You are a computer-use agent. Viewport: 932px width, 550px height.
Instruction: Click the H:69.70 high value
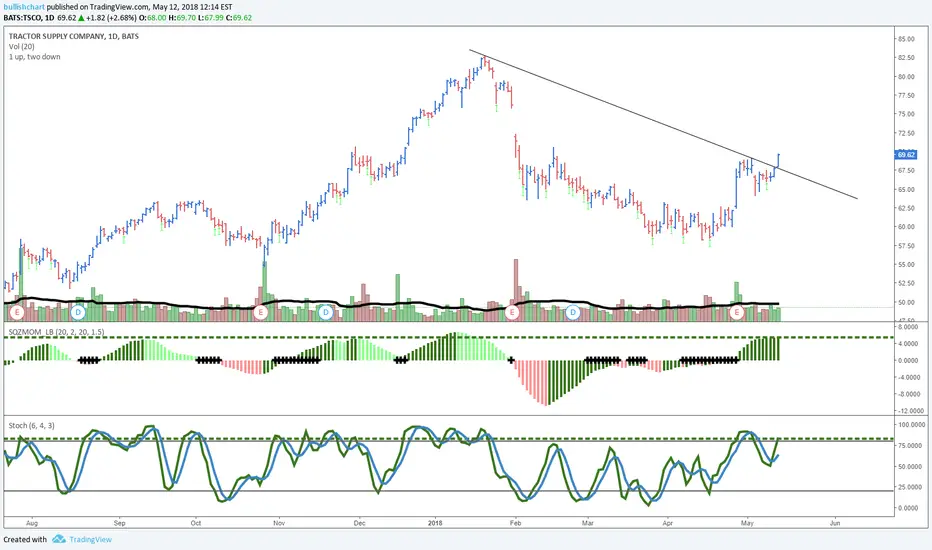[182, 18]
